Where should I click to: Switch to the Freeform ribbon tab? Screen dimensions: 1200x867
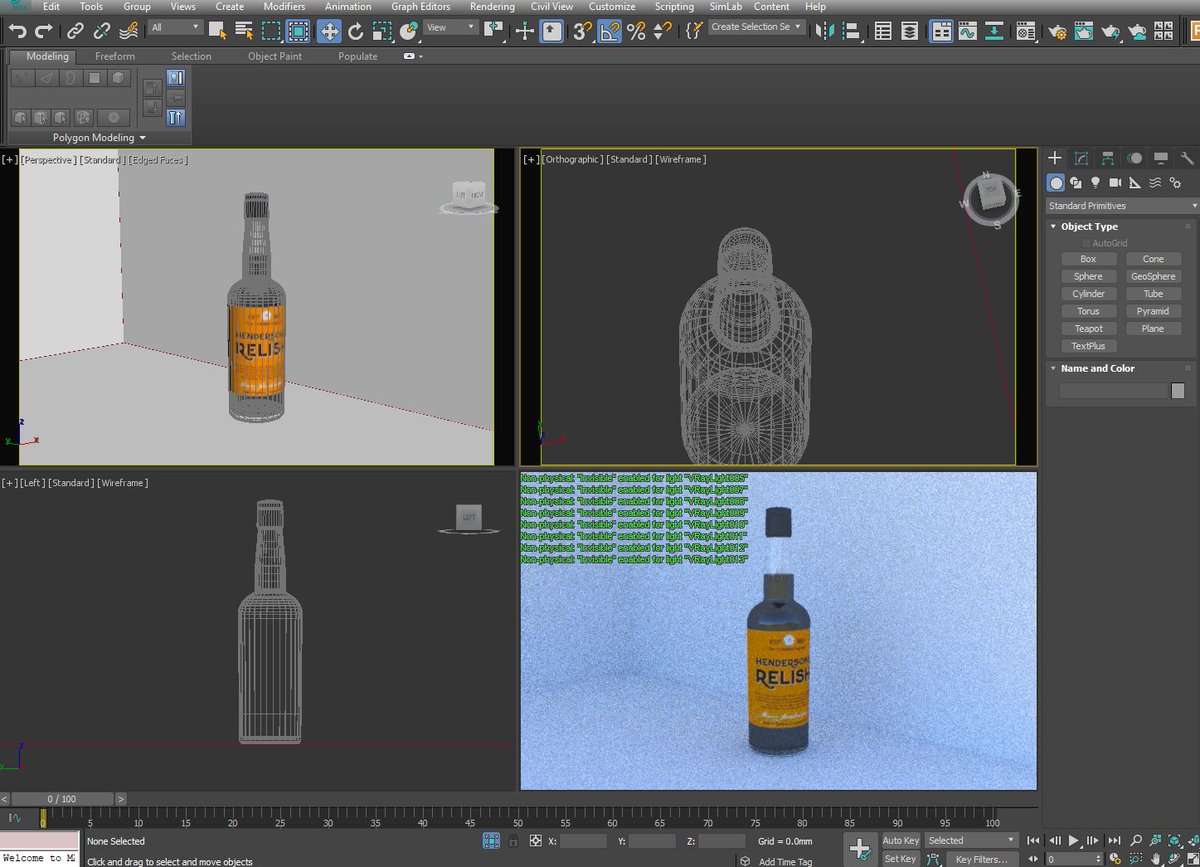click(x=115, y=56)
